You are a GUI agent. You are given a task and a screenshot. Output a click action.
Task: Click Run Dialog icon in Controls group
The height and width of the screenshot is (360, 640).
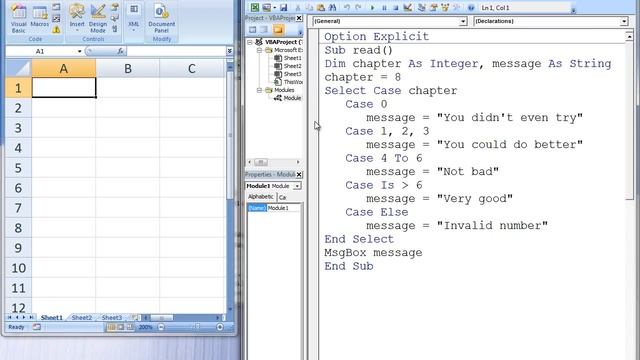coord(115,29)
